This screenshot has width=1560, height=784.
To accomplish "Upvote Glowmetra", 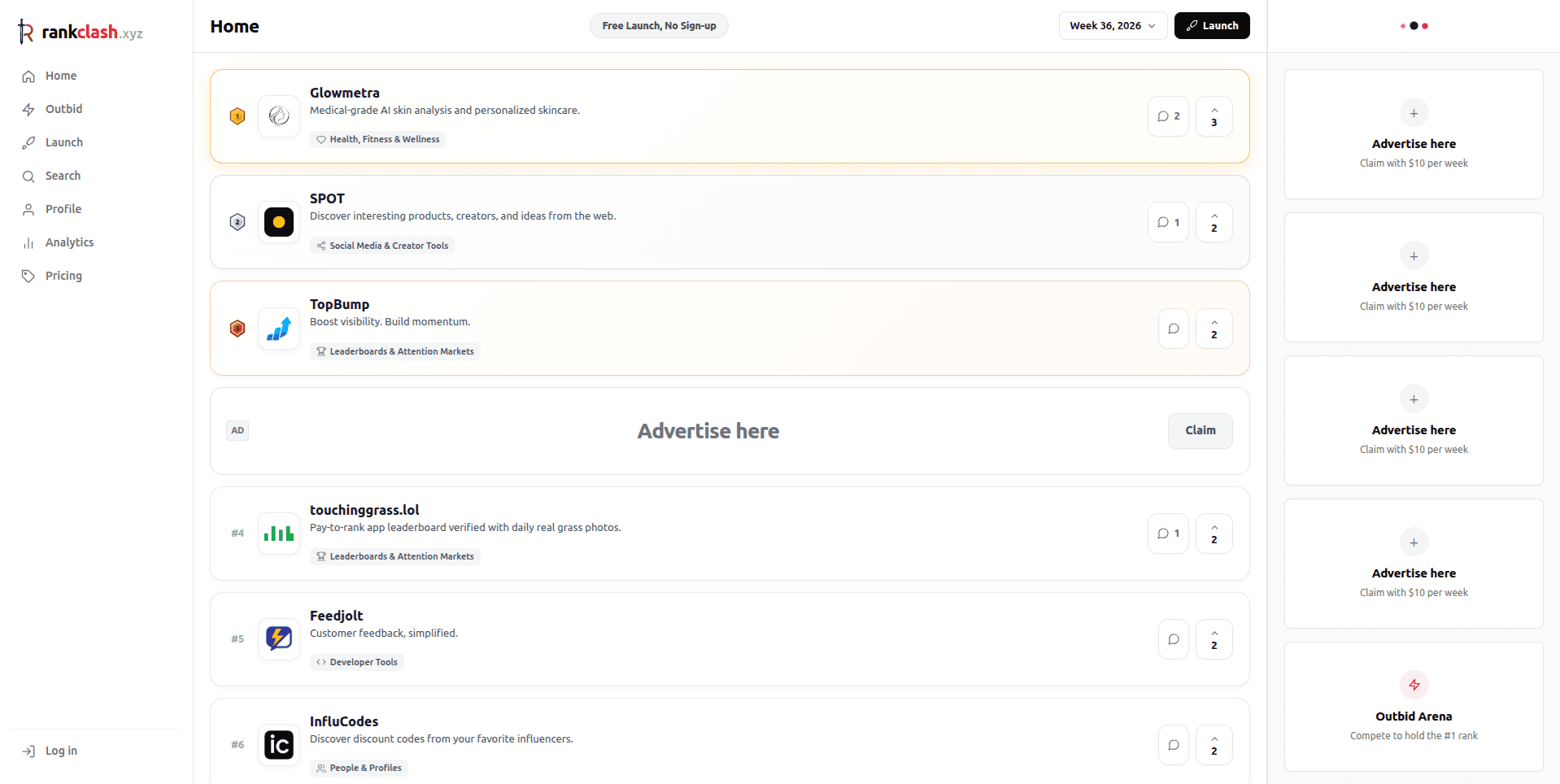I will point(1214,116).
